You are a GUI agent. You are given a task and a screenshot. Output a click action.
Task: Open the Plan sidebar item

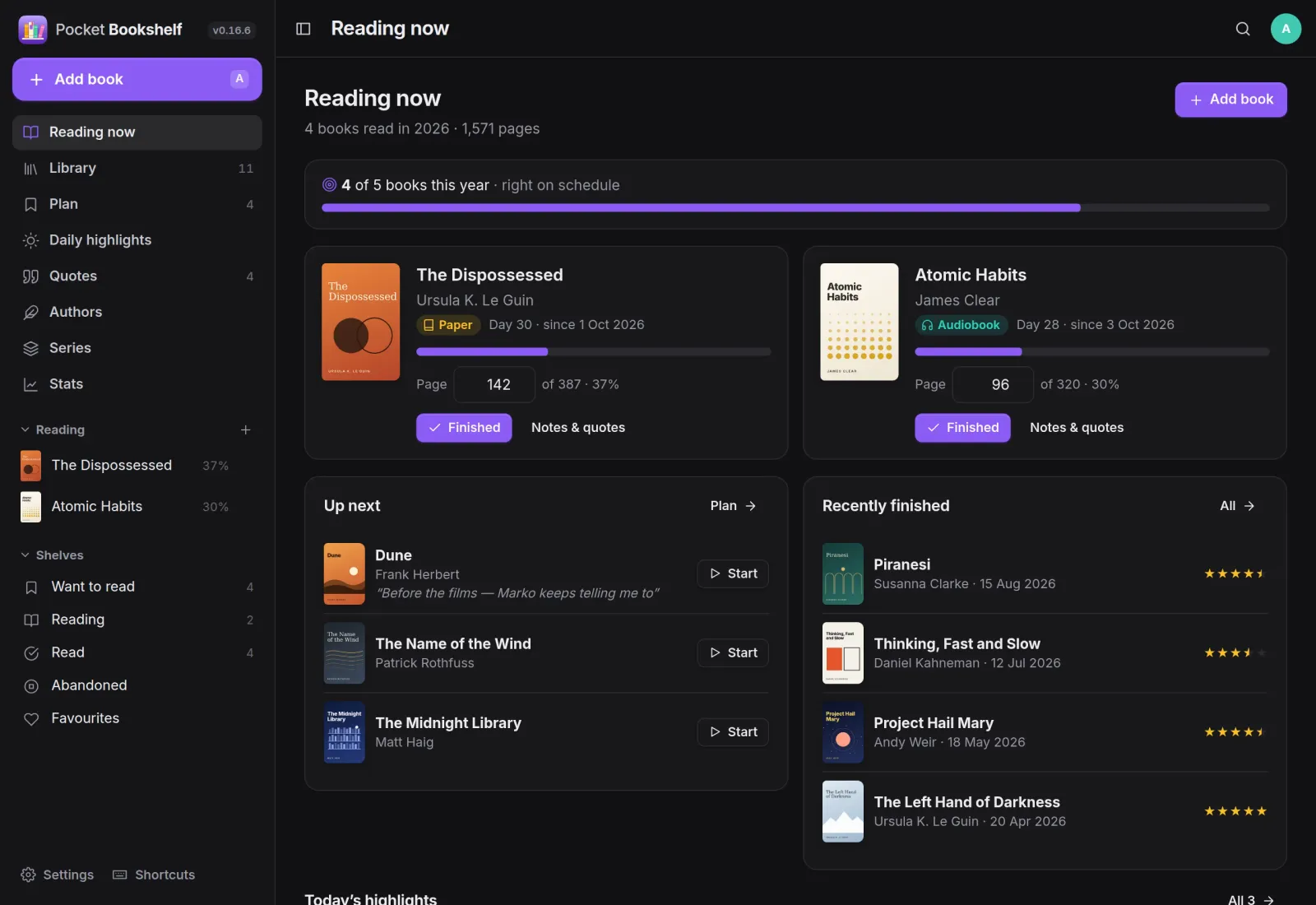(137, 204)
